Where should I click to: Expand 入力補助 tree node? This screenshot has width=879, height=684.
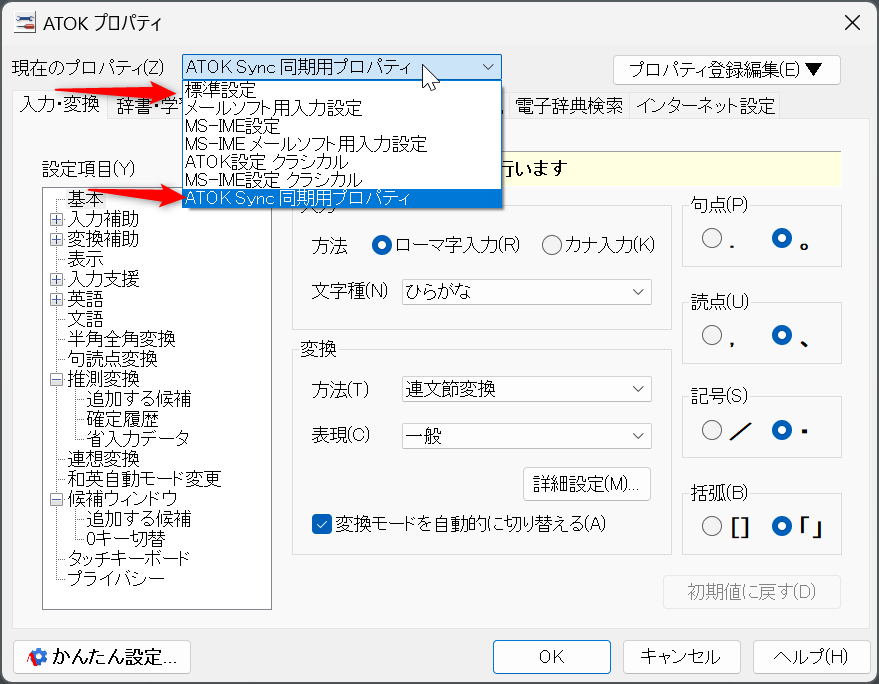click(56, 219)
